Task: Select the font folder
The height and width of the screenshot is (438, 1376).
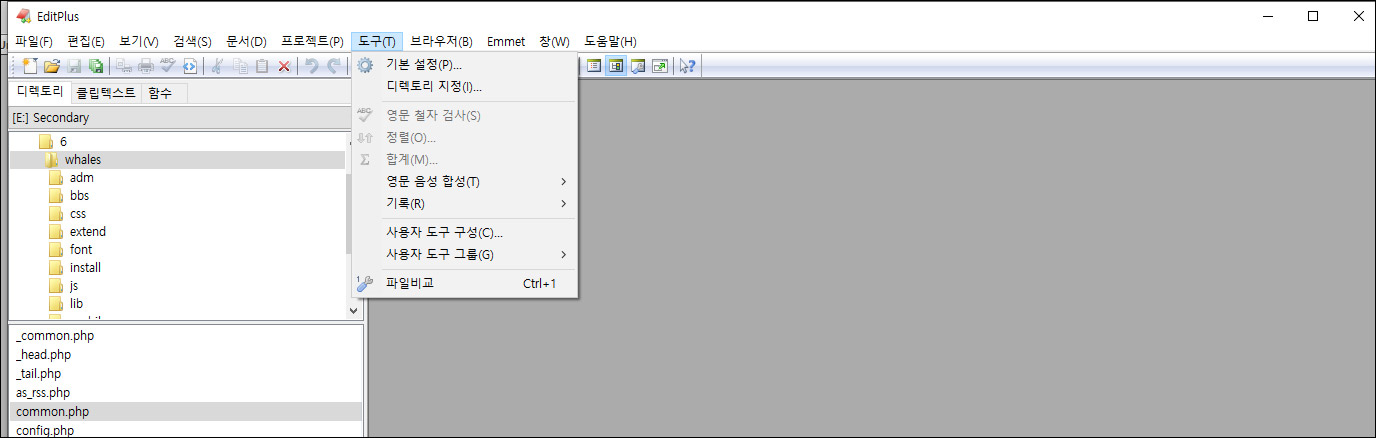Action: coord(80,250)
